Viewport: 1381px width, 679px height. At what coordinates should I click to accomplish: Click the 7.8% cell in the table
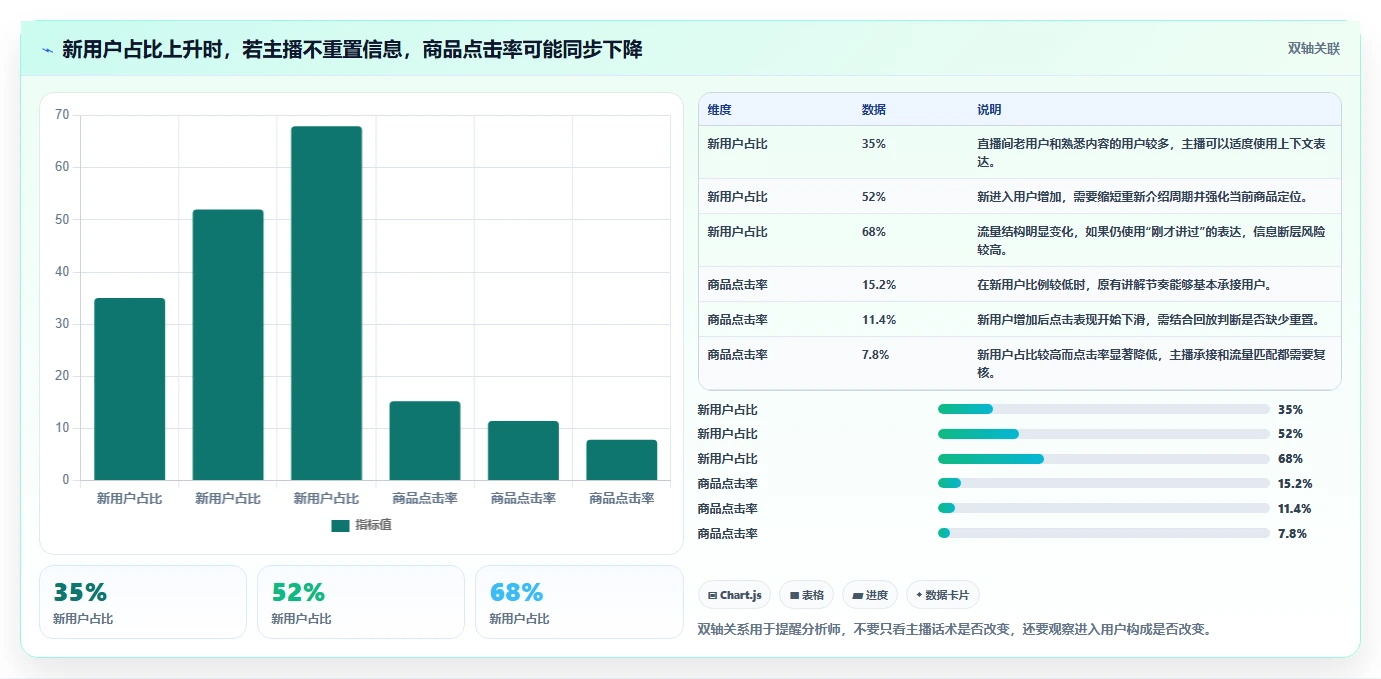coord(875,355)
